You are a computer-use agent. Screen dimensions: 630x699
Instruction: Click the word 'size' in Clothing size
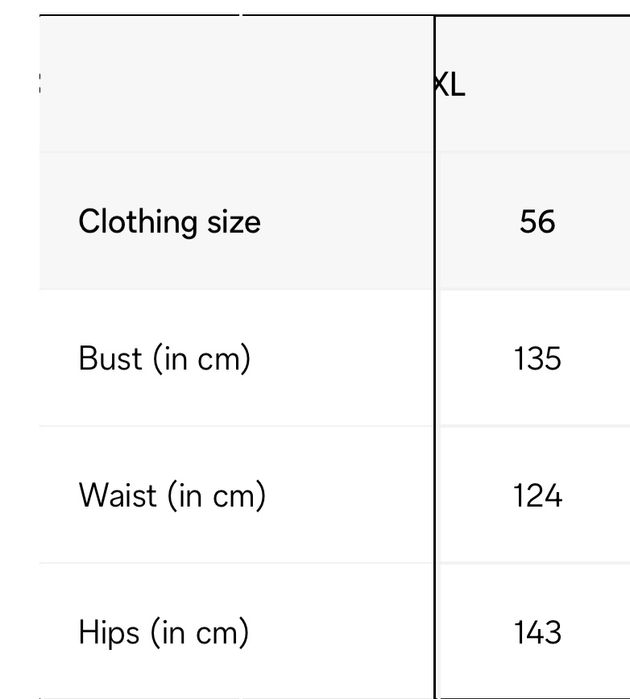(234, 221)
